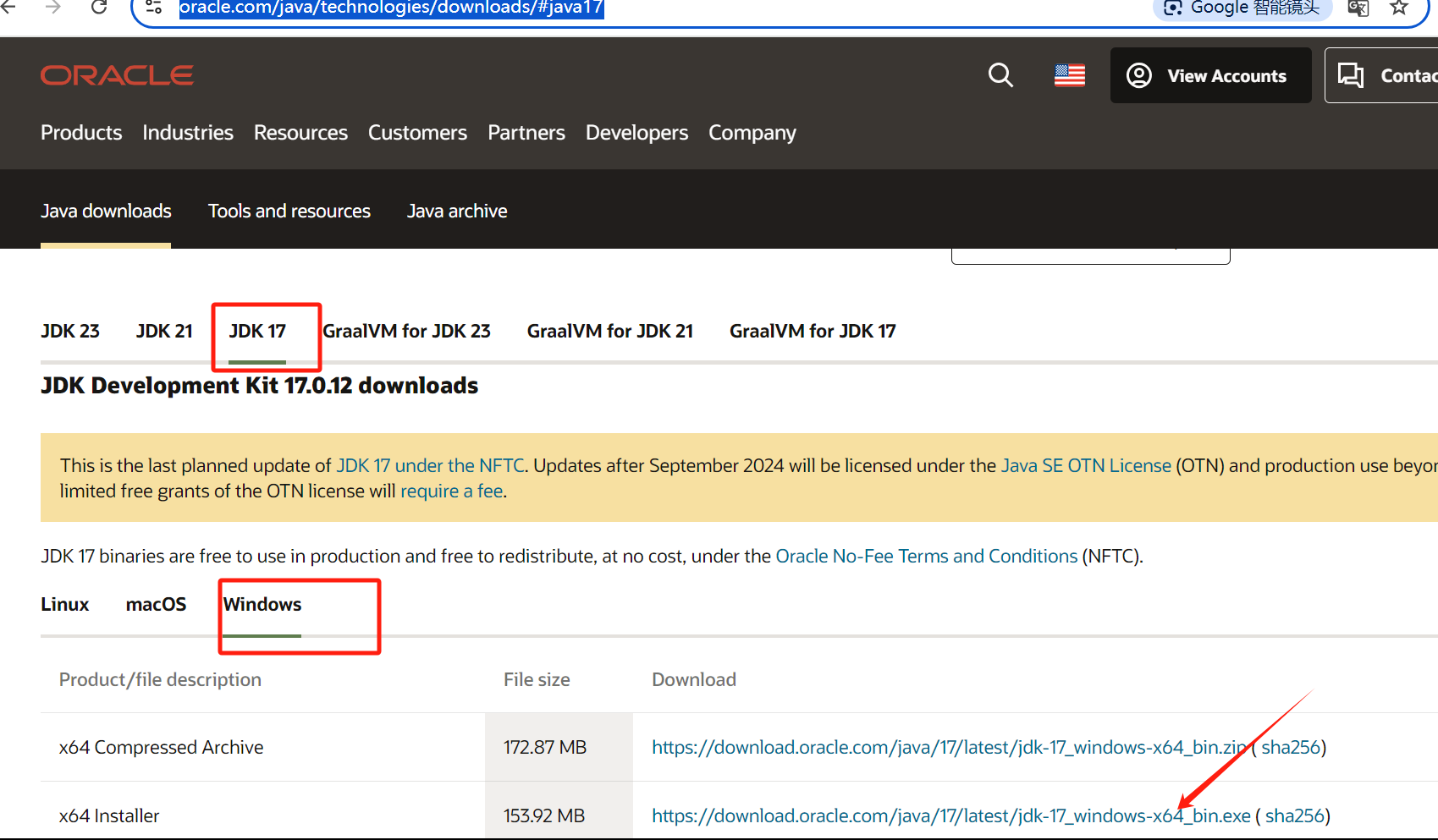Switch to the Java archive tab
Image resolution: width=1438 pixels, height=840 pixels.
(456, 211)
